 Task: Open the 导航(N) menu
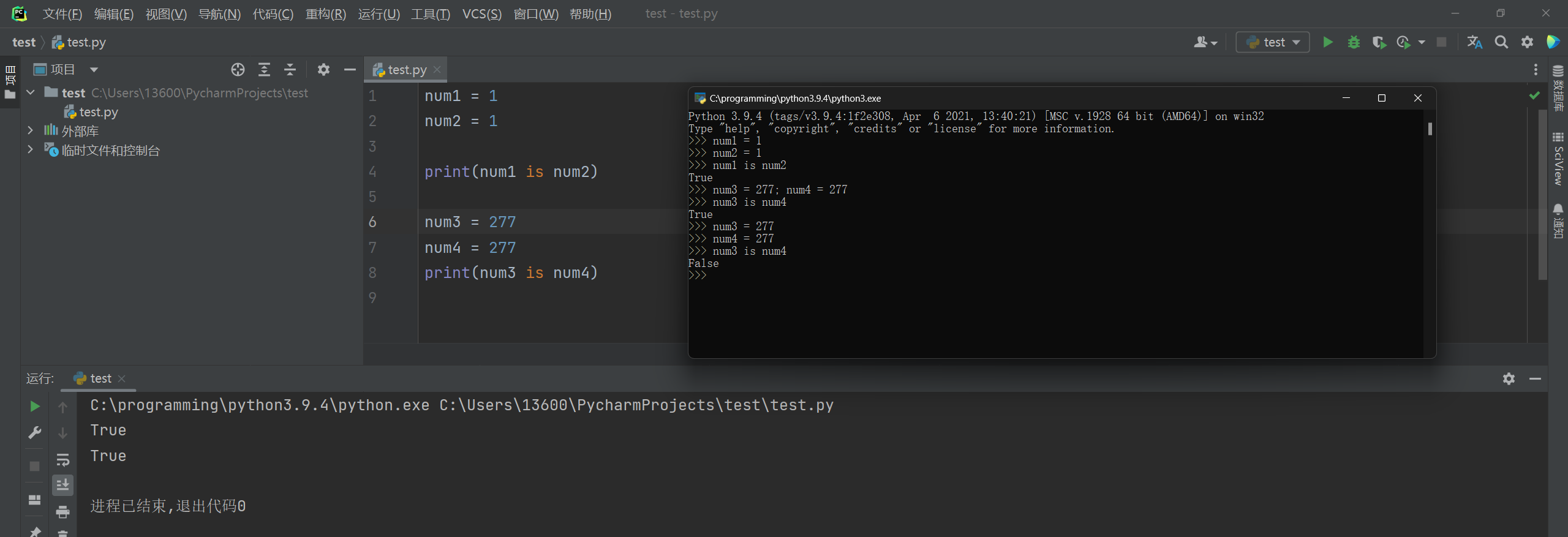coord(219,13)
